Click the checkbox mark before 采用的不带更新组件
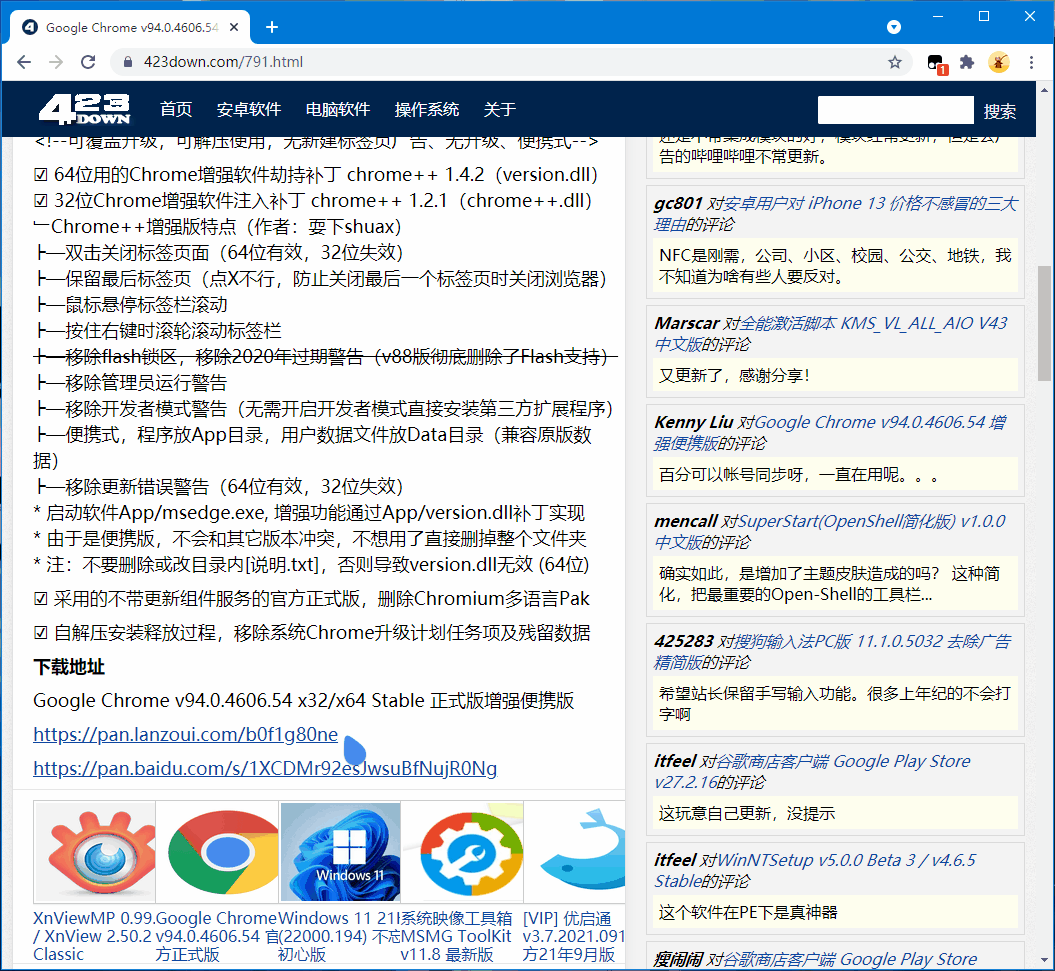Viewport: 1055px width, 971px height. 40,599
